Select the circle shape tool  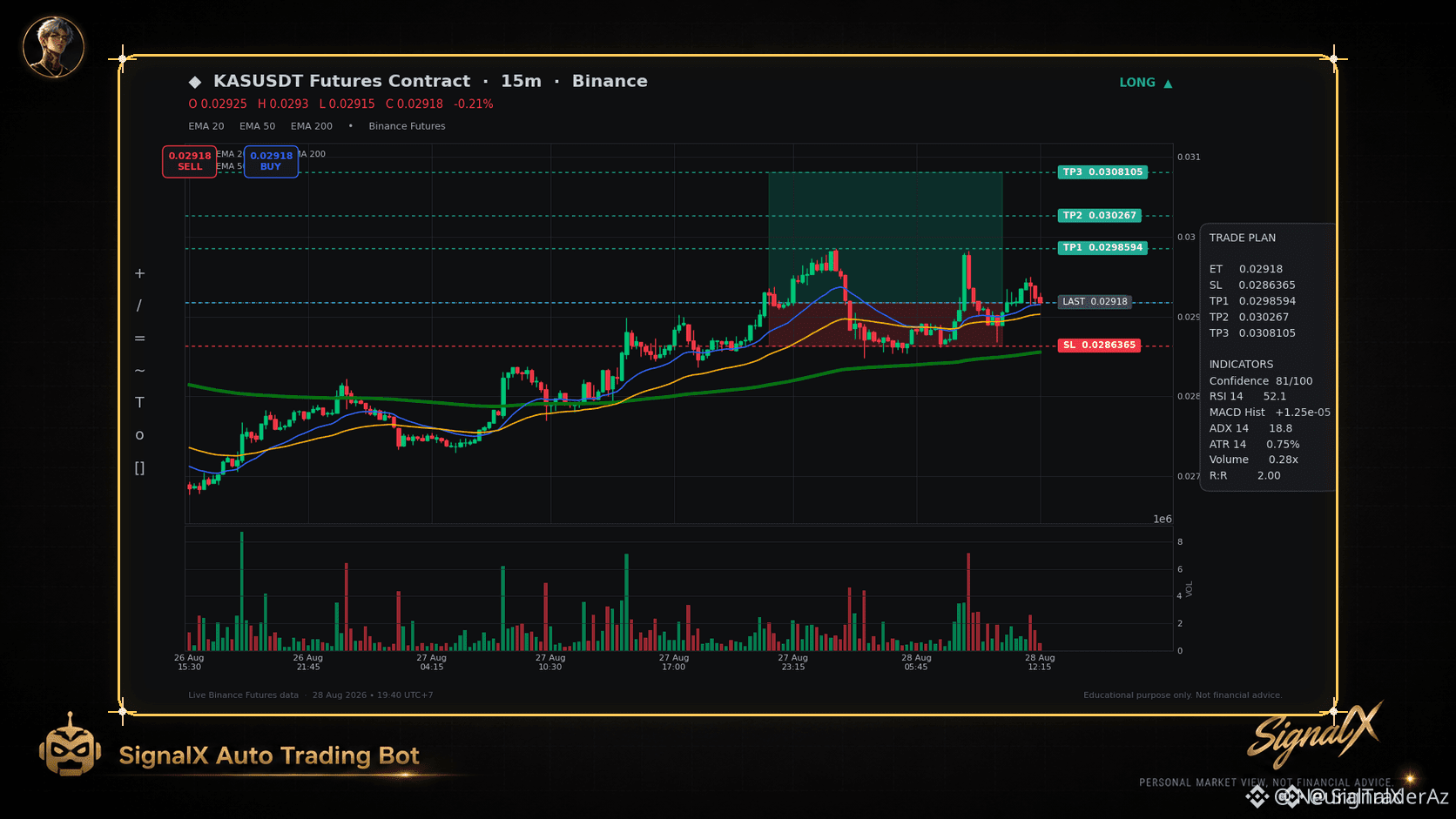[x=139, y=435]
